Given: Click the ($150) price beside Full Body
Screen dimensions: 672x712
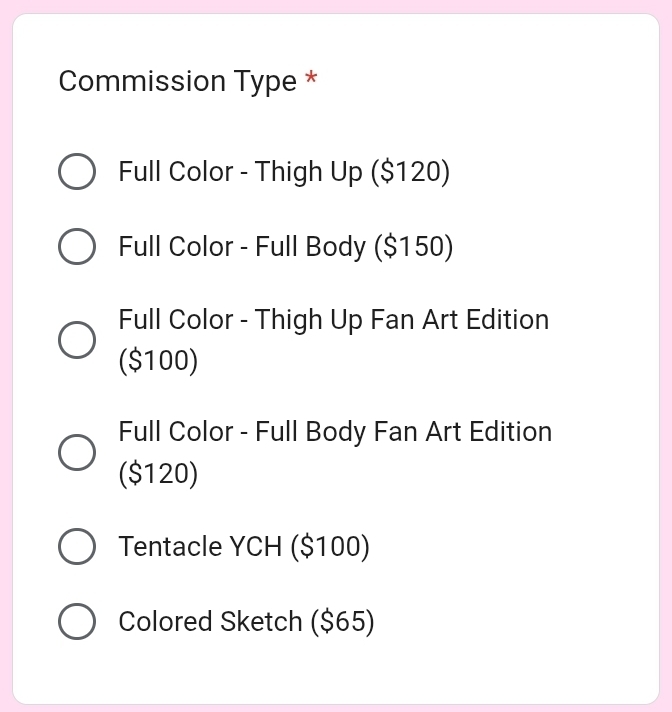Looking at the screenshot, I should coord(413,246).
